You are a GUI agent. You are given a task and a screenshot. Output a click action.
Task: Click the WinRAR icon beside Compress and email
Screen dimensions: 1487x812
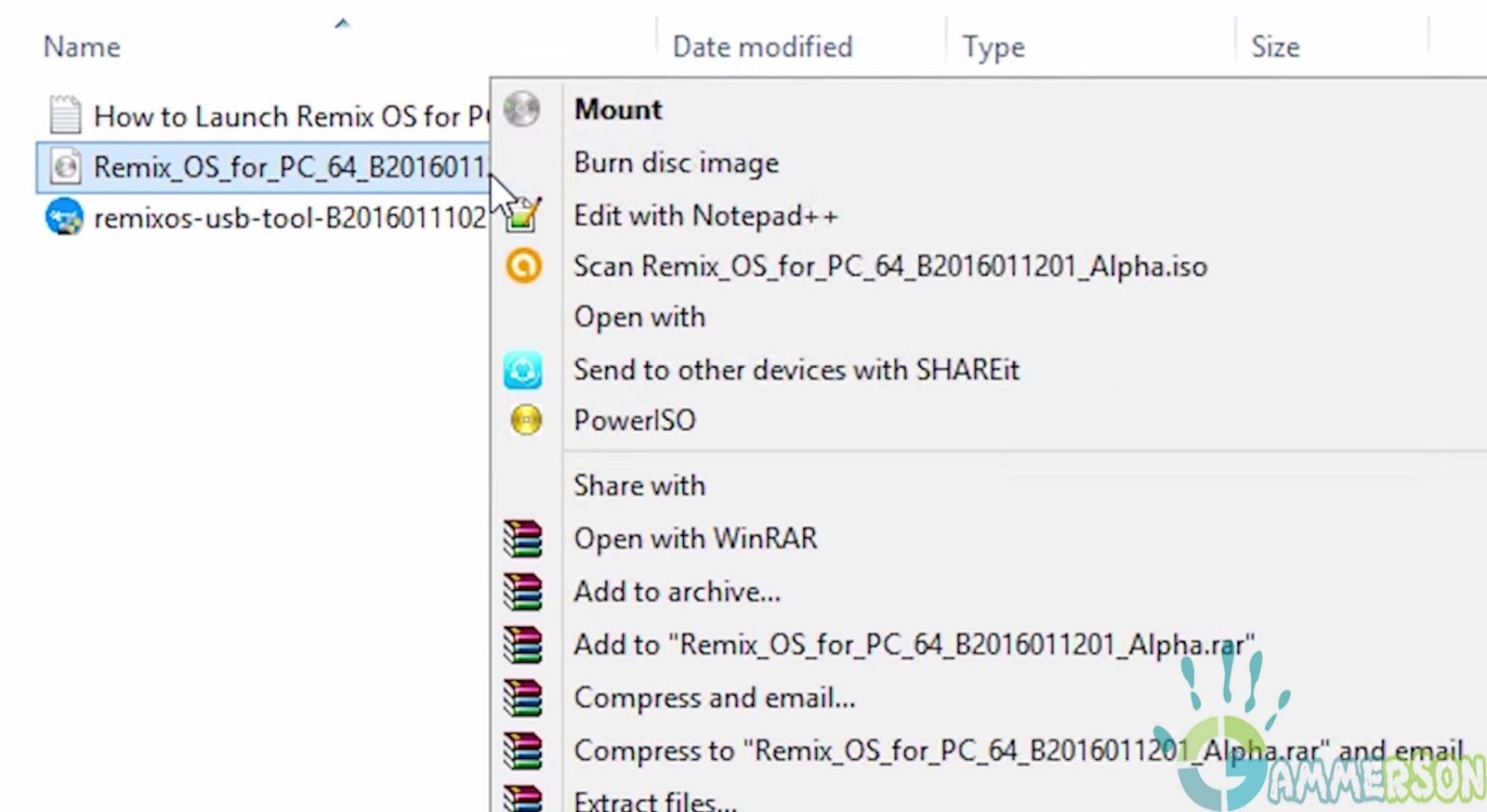click(x=522, y=698)
